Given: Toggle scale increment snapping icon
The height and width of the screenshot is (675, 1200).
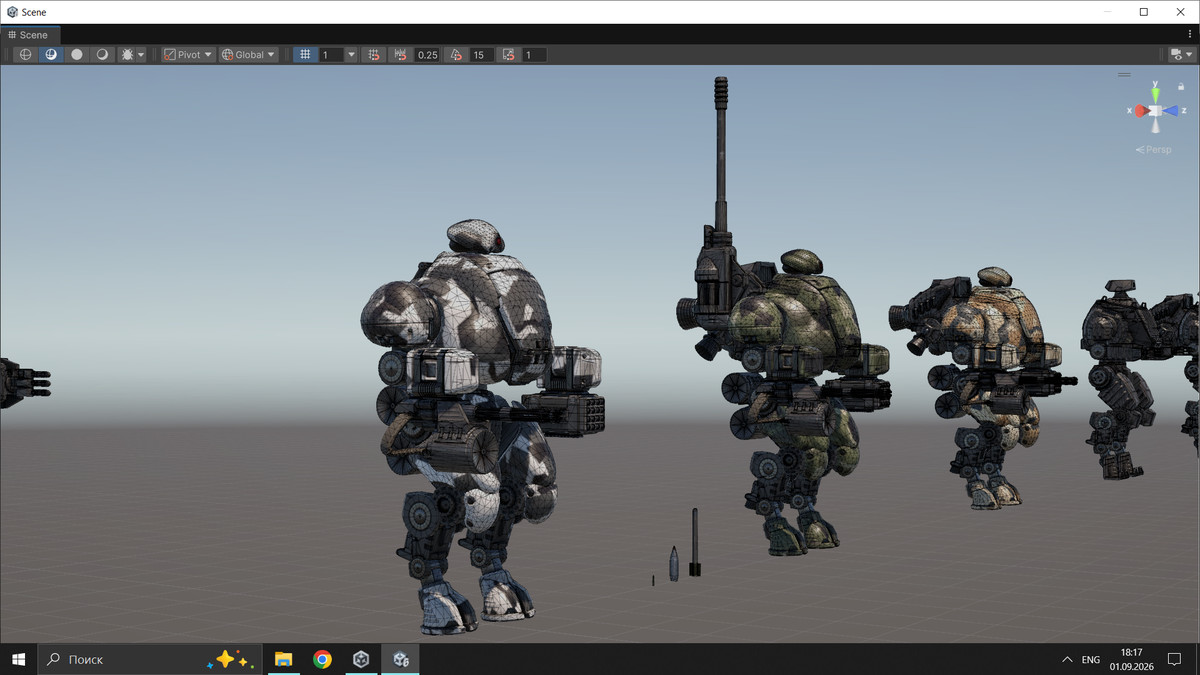Looking at the screenshot, I should pos(509,55).
